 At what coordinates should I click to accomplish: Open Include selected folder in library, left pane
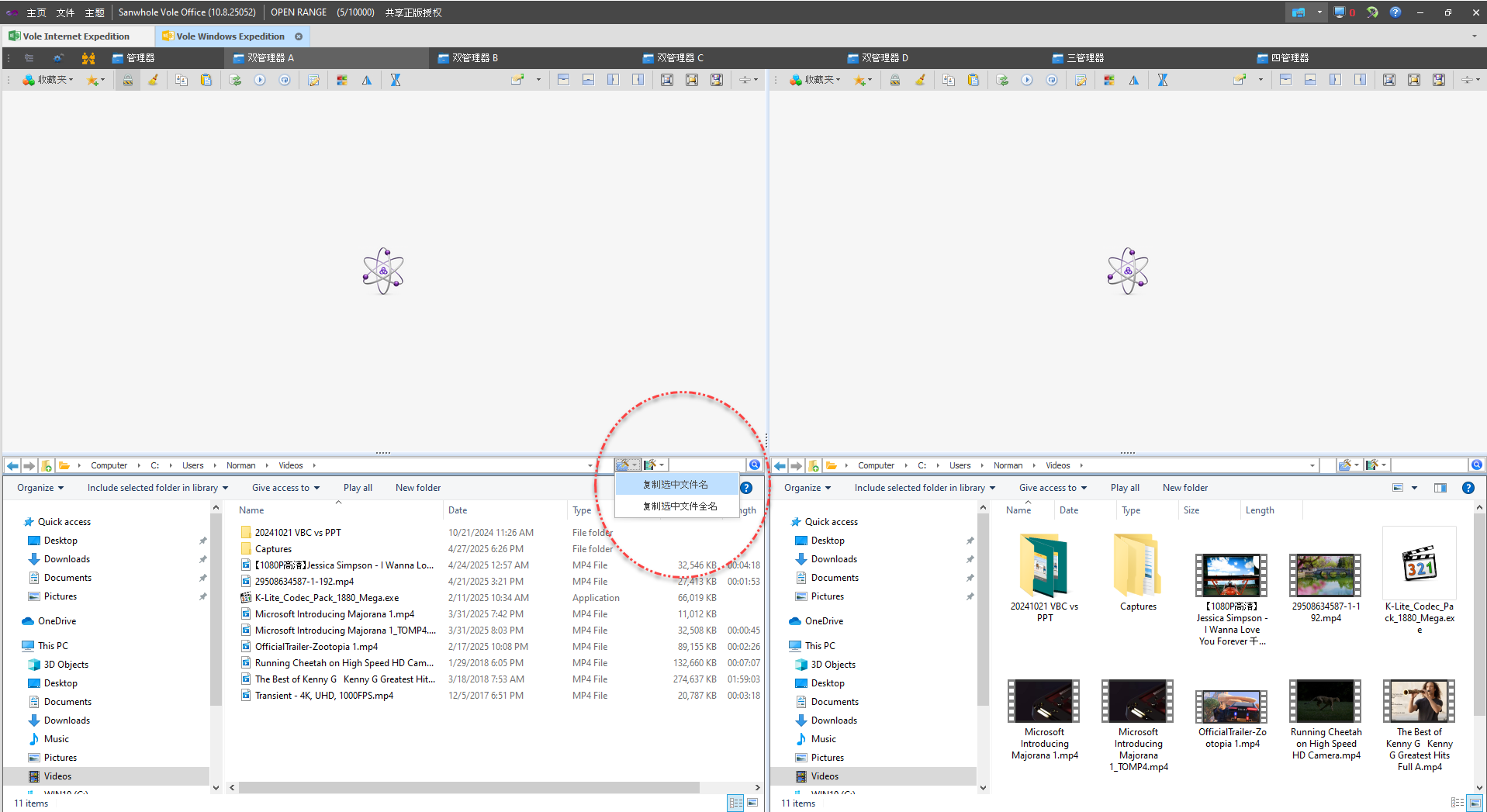click(x=157, y=488)
